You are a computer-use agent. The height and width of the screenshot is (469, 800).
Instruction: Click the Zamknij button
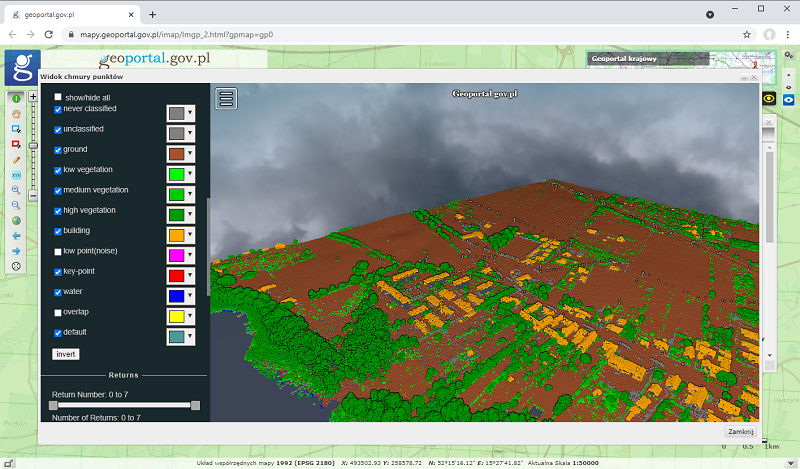tap(741, 431)
